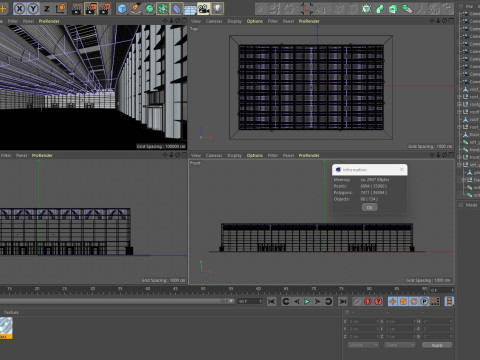This screenshot has width=480, height=360.
Task: Click maximize icon of Top viewport
Action: click(x=451, y=21)
